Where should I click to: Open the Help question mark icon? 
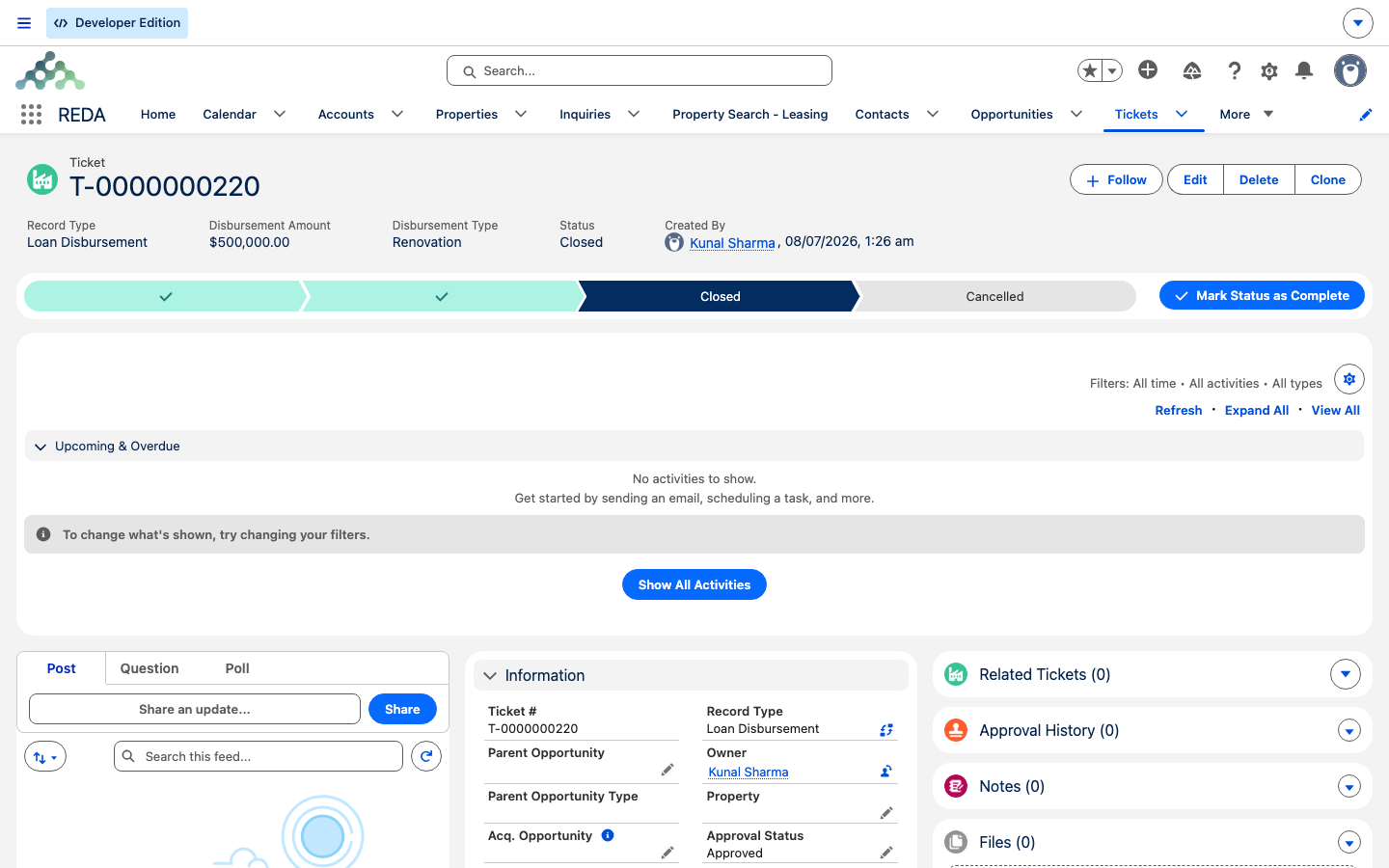click(x=1234, y=70)
